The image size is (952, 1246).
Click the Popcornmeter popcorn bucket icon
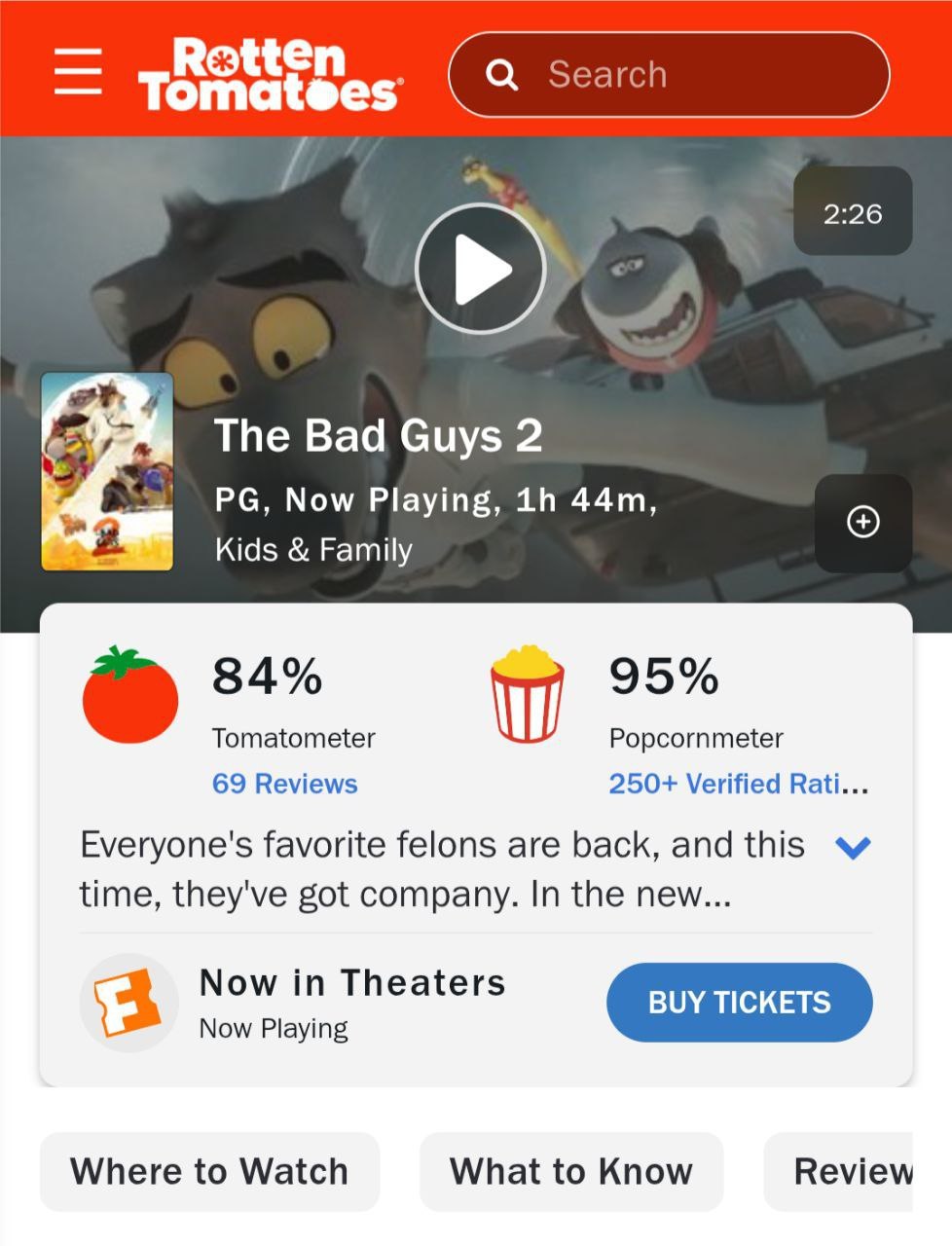coord(527,693)
